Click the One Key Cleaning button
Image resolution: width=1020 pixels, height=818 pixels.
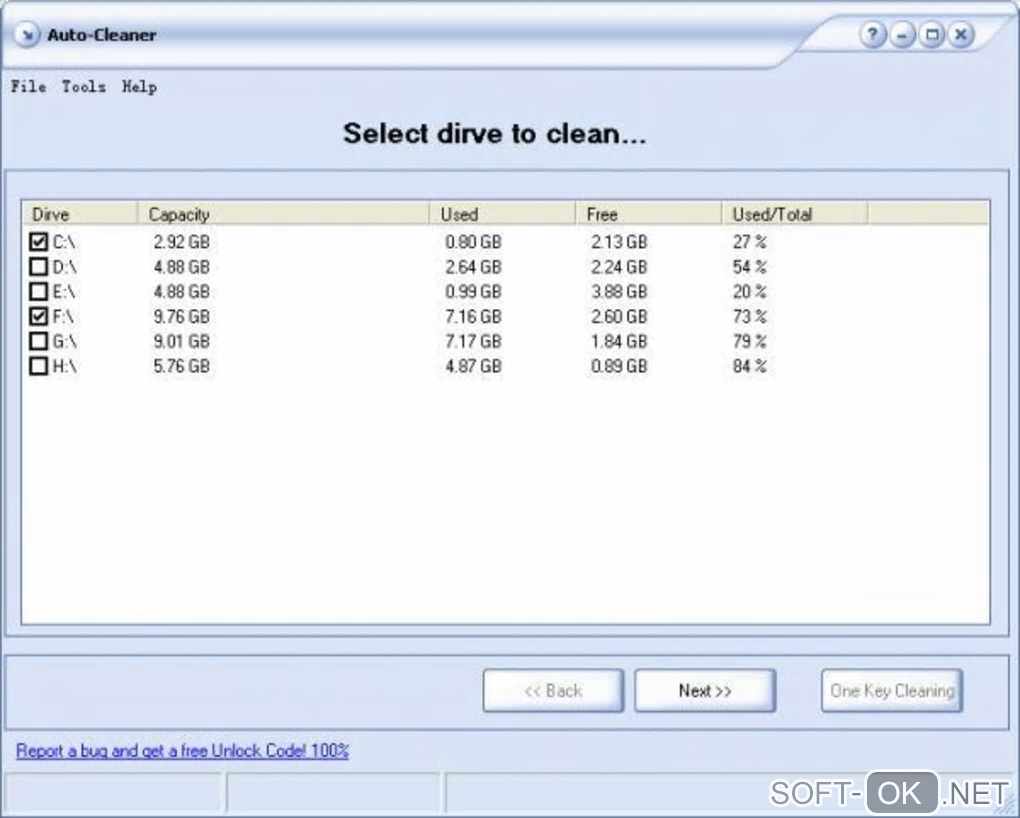pos(892,690)
